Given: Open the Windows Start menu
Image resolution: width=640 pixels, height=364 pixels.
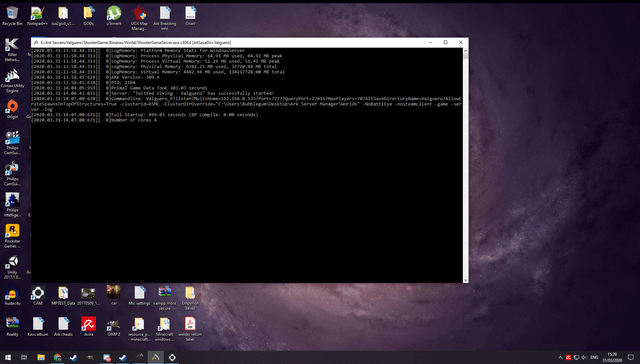Looking at the screenshot, I should (x=8, y=357).
